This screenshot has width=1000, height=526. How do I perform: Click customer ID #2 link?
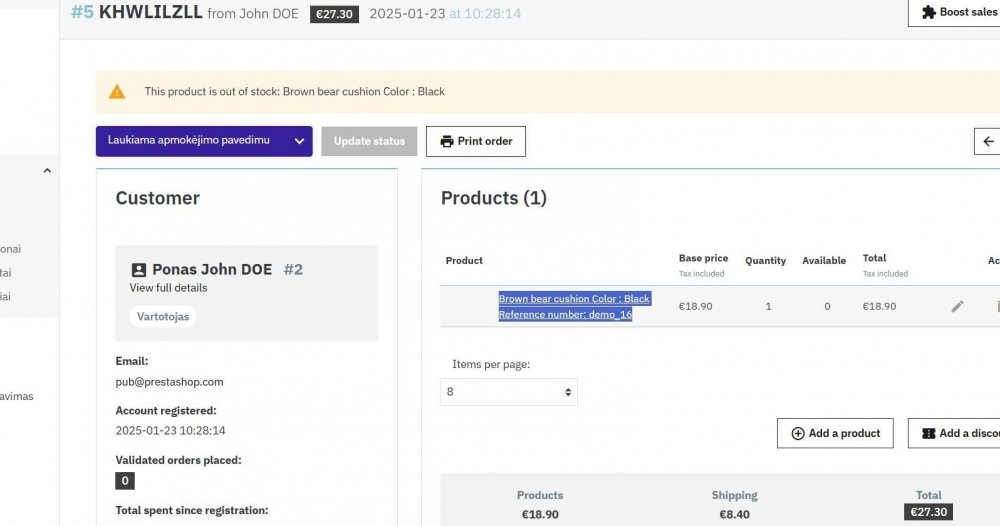293,269
